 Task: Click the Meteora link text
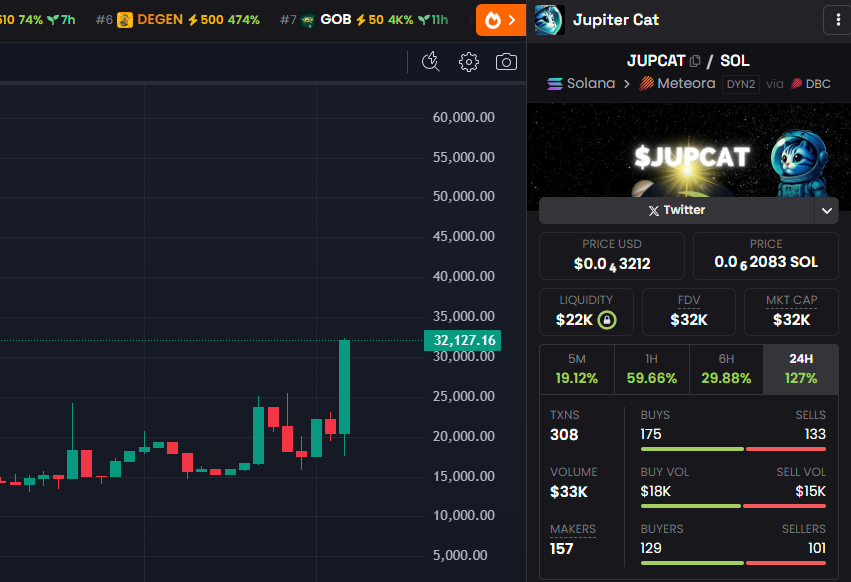686,84
